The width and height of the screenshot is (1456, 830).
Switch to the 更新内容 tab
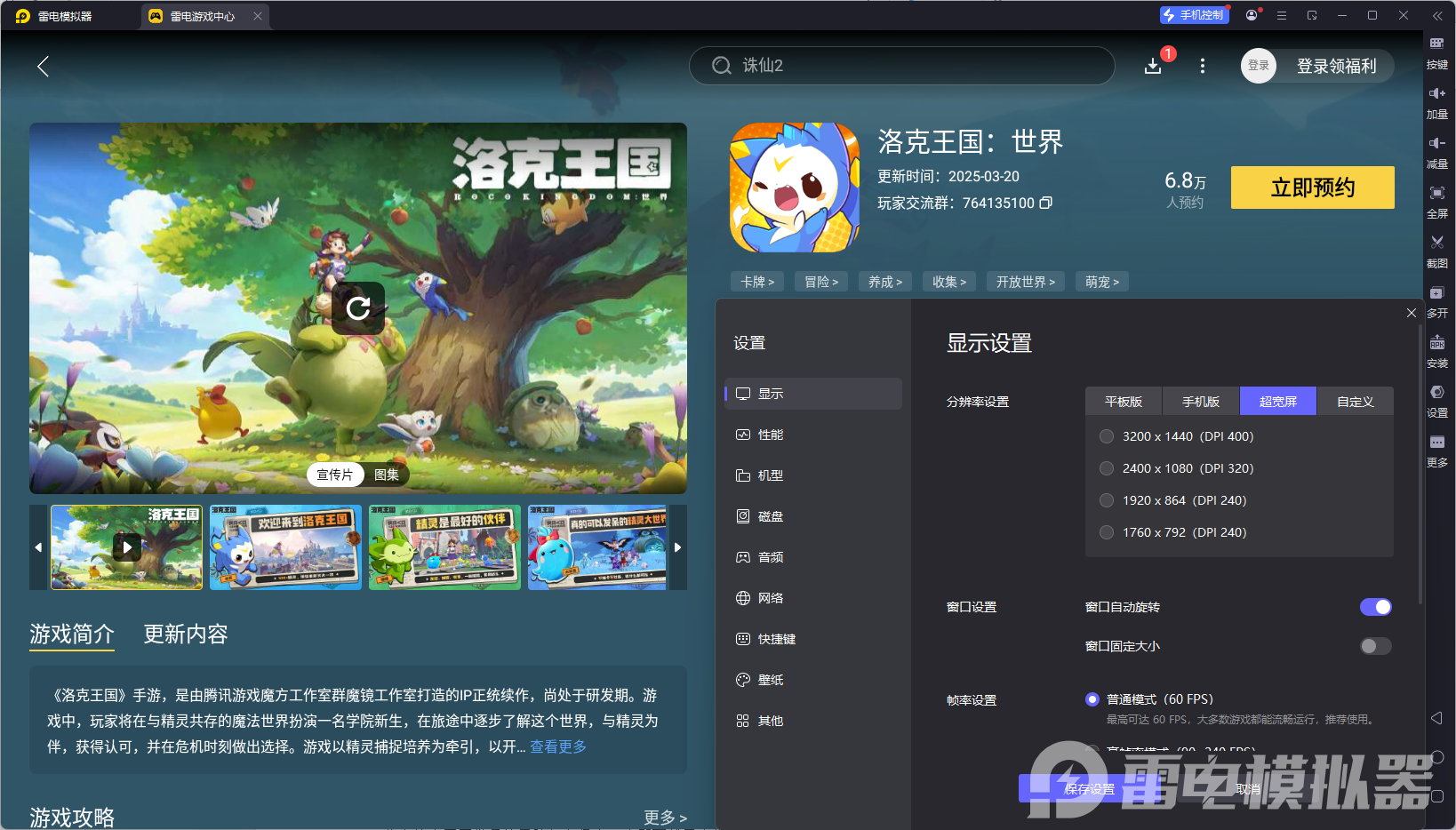coord(185,634)
